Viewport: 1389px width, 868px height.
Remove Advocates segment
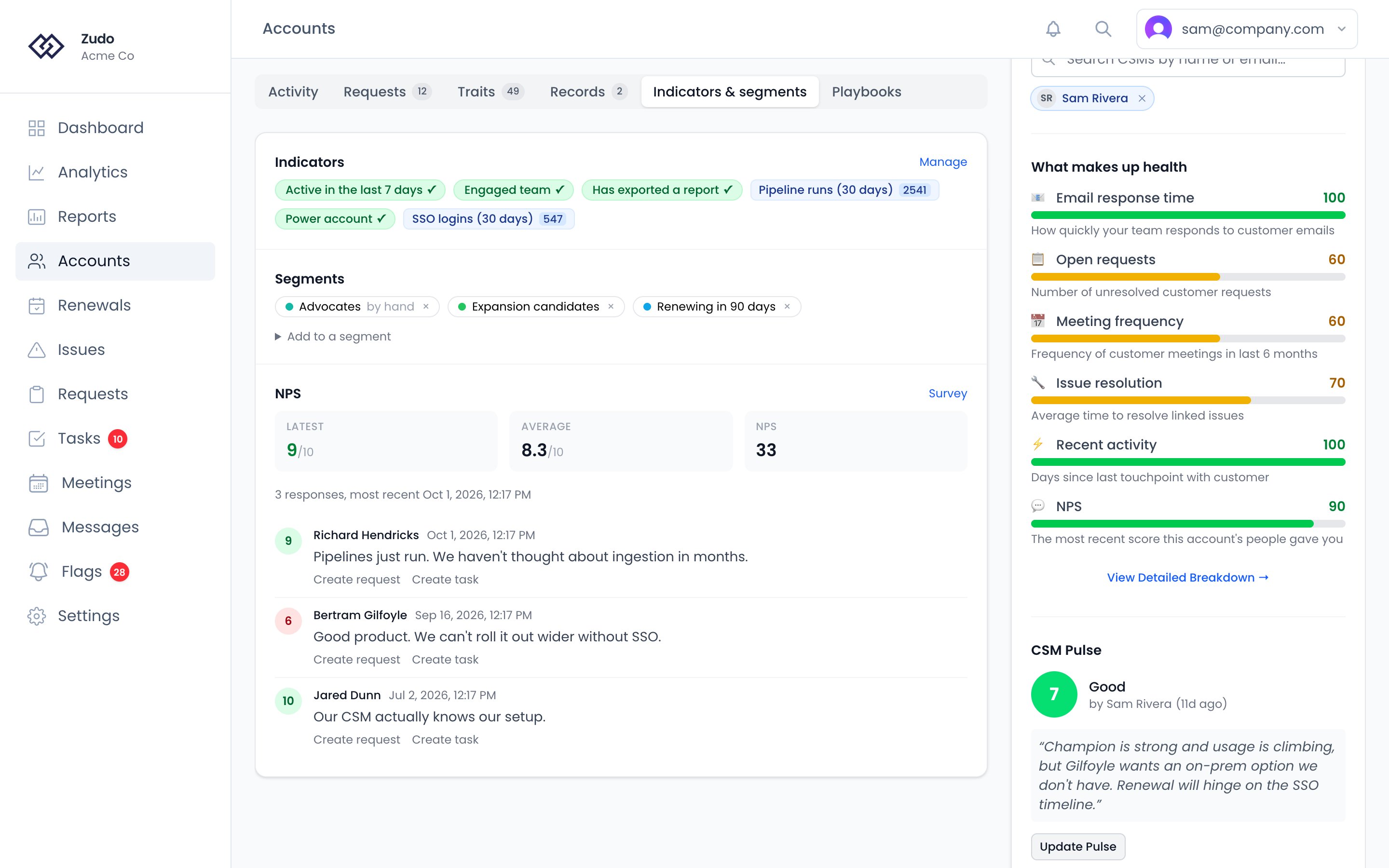point(426,307)
